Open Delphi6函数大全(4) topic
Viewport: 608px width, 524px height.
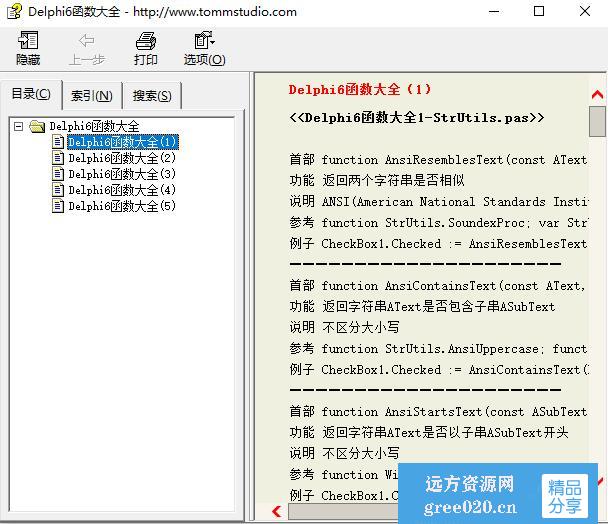(122, 190)
